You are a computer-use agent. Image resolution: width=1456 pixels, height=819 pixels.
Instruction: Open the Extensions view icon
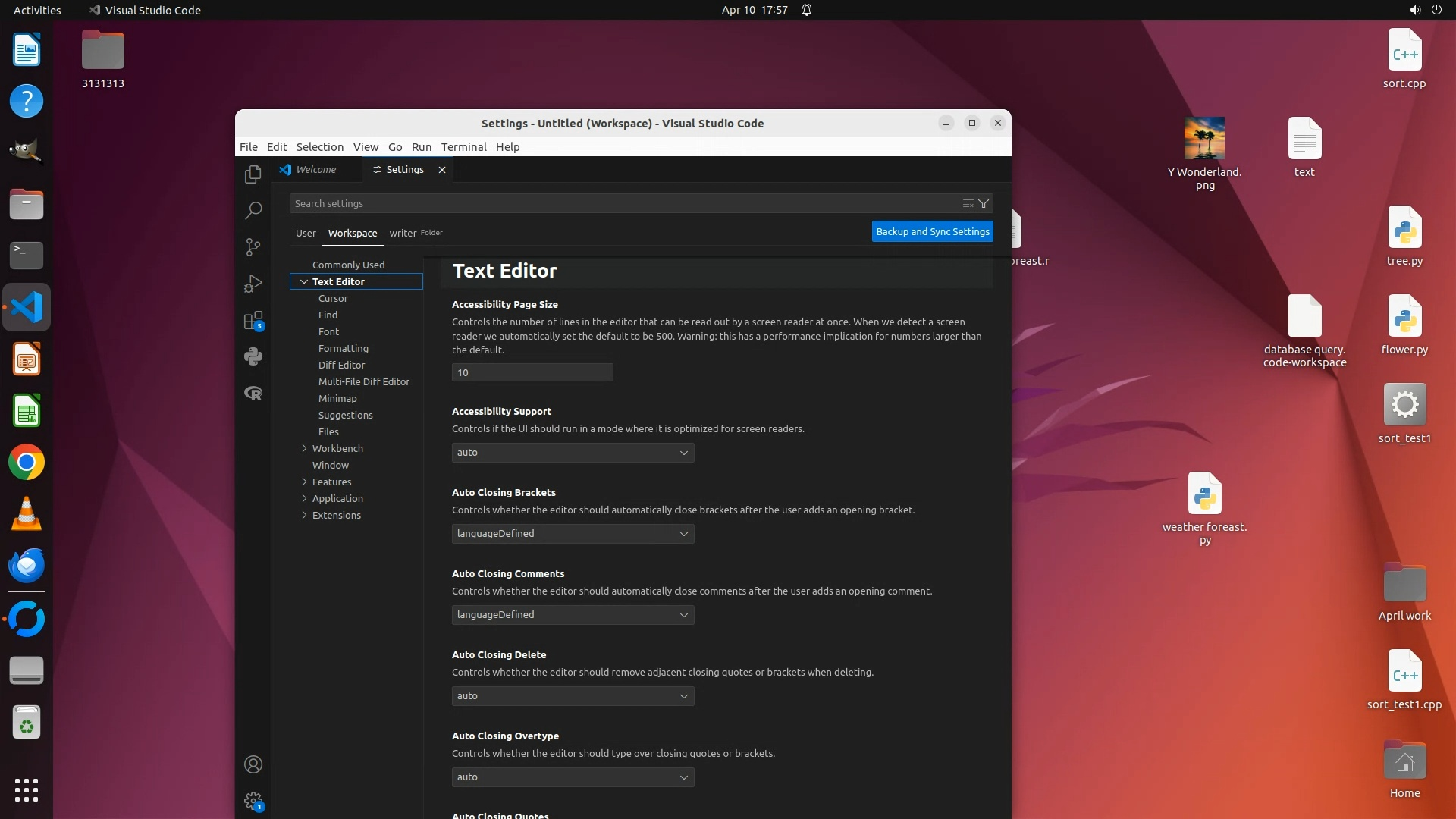tap(253, 320)
